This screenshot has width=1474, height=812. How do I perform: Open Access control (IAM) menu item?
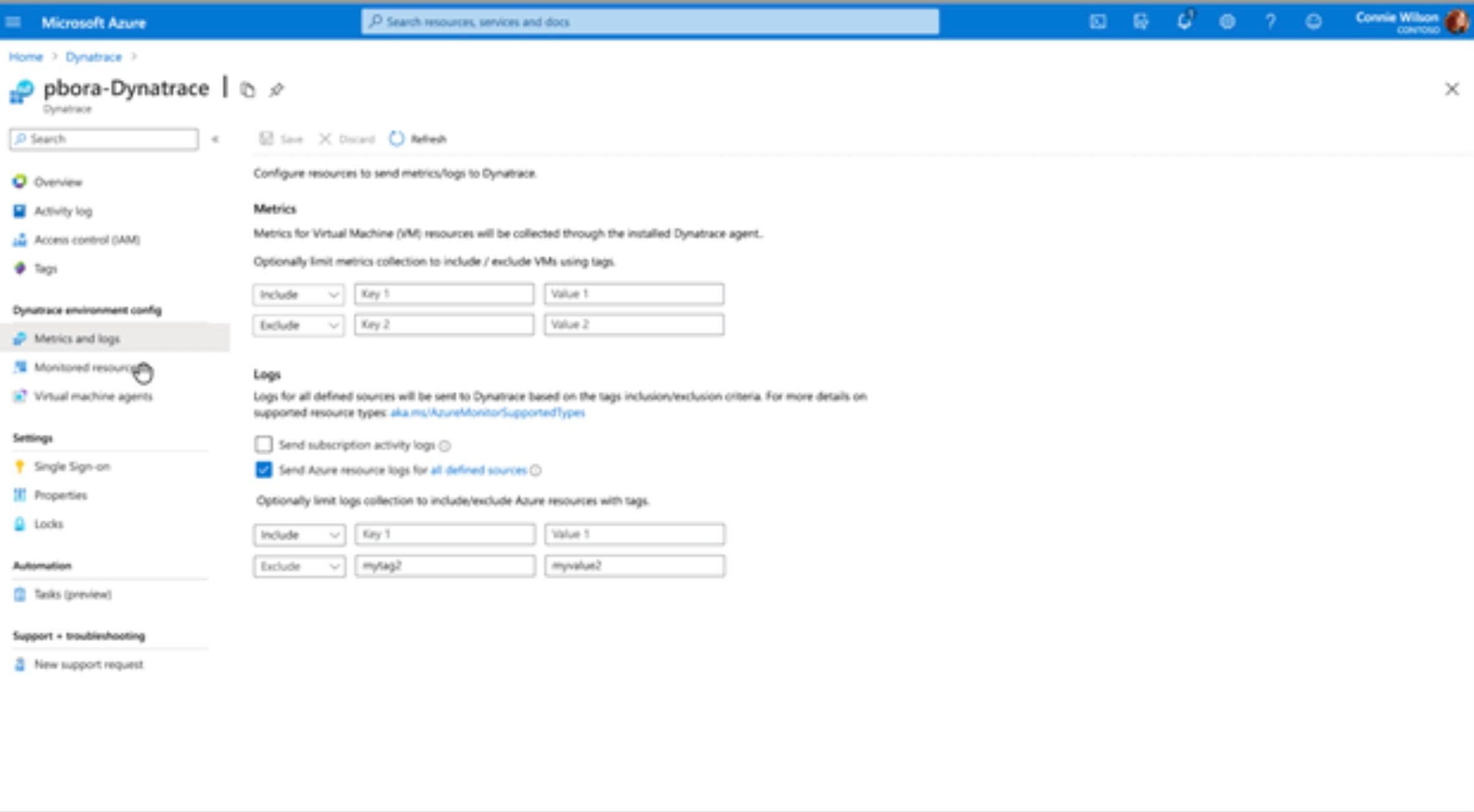pos(87,240)
